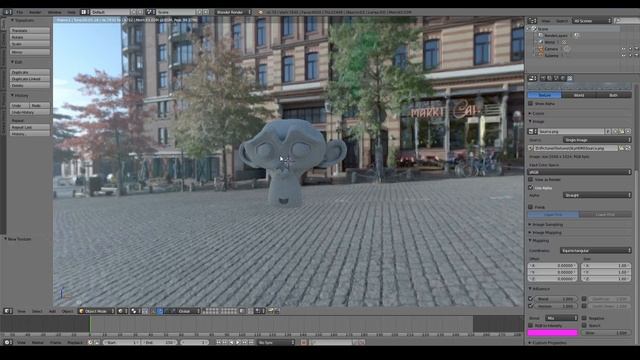Viewport: 640px width, 360px height.
Task: Open the Render properties tab icon
Action: coord(543,78)
